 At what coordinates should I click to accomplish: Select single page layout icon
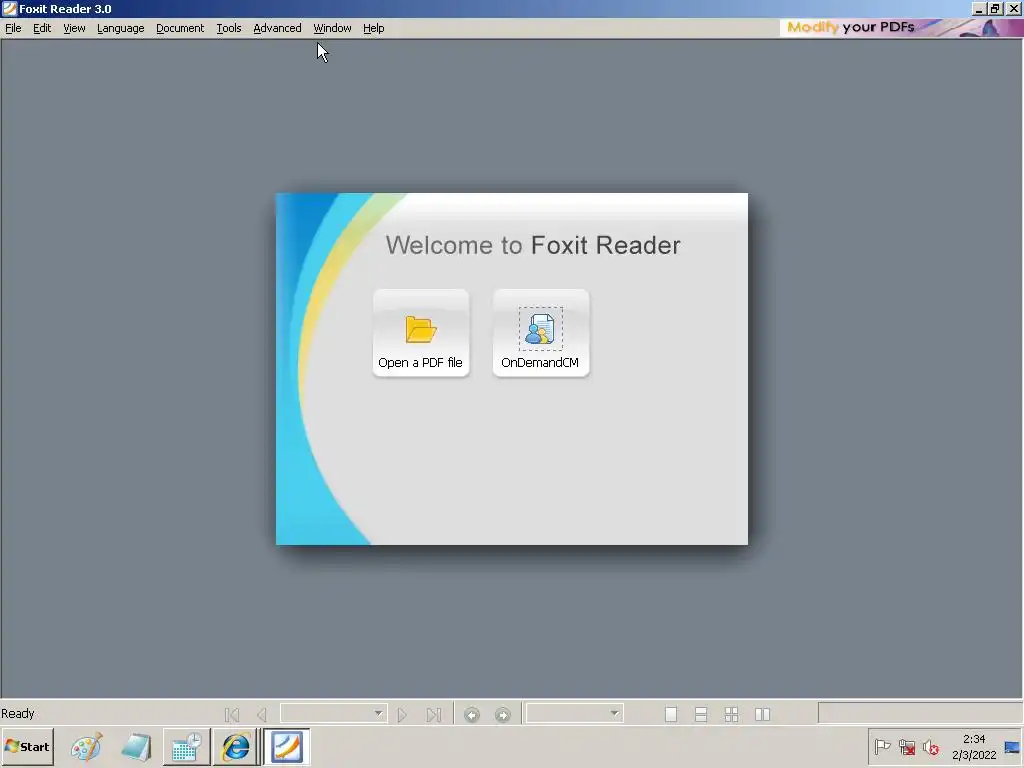pyautogui.click(x=671, y=714)
